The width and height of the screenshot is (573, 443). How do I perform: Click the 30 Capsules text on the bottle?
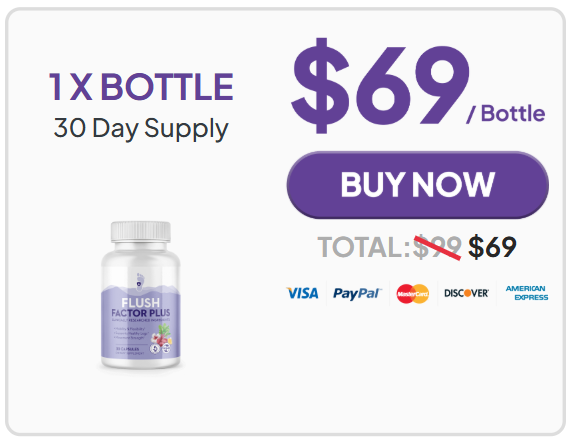pos(128,349)
